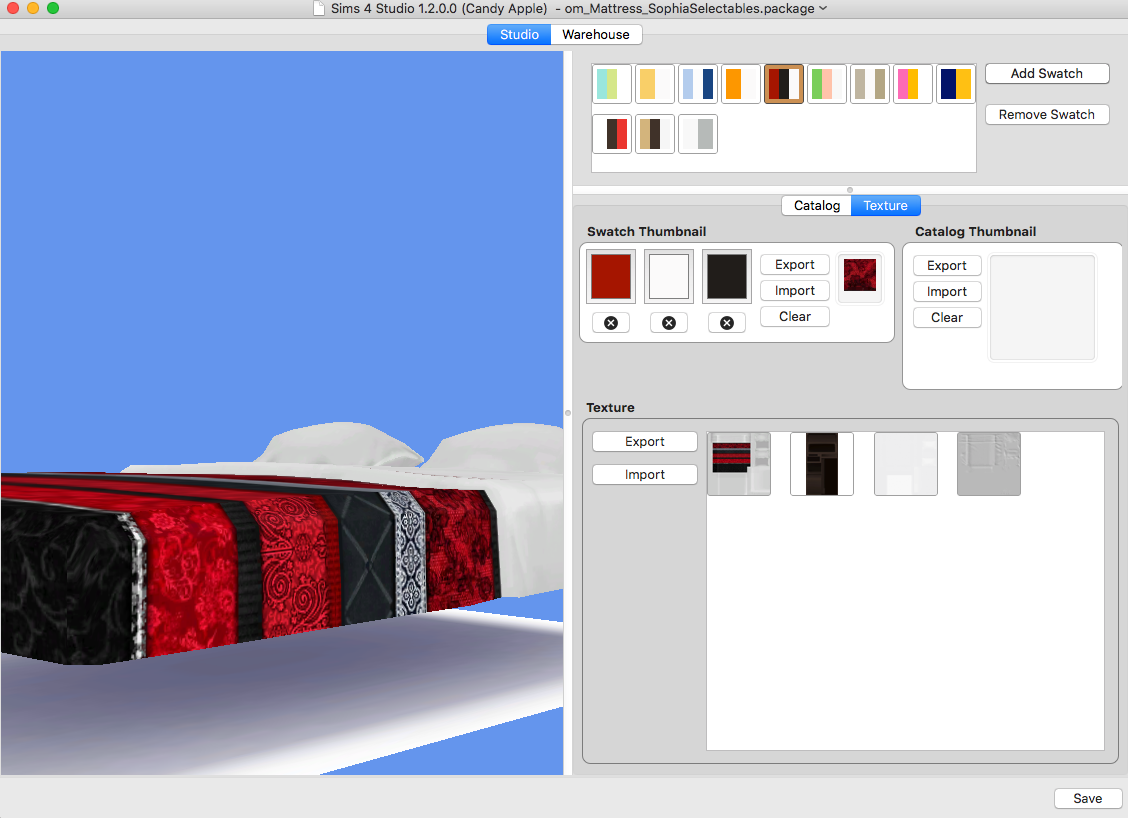Select the pink and yellow swatch
The image size is (1128, 818).
click(x=912, y=84)
